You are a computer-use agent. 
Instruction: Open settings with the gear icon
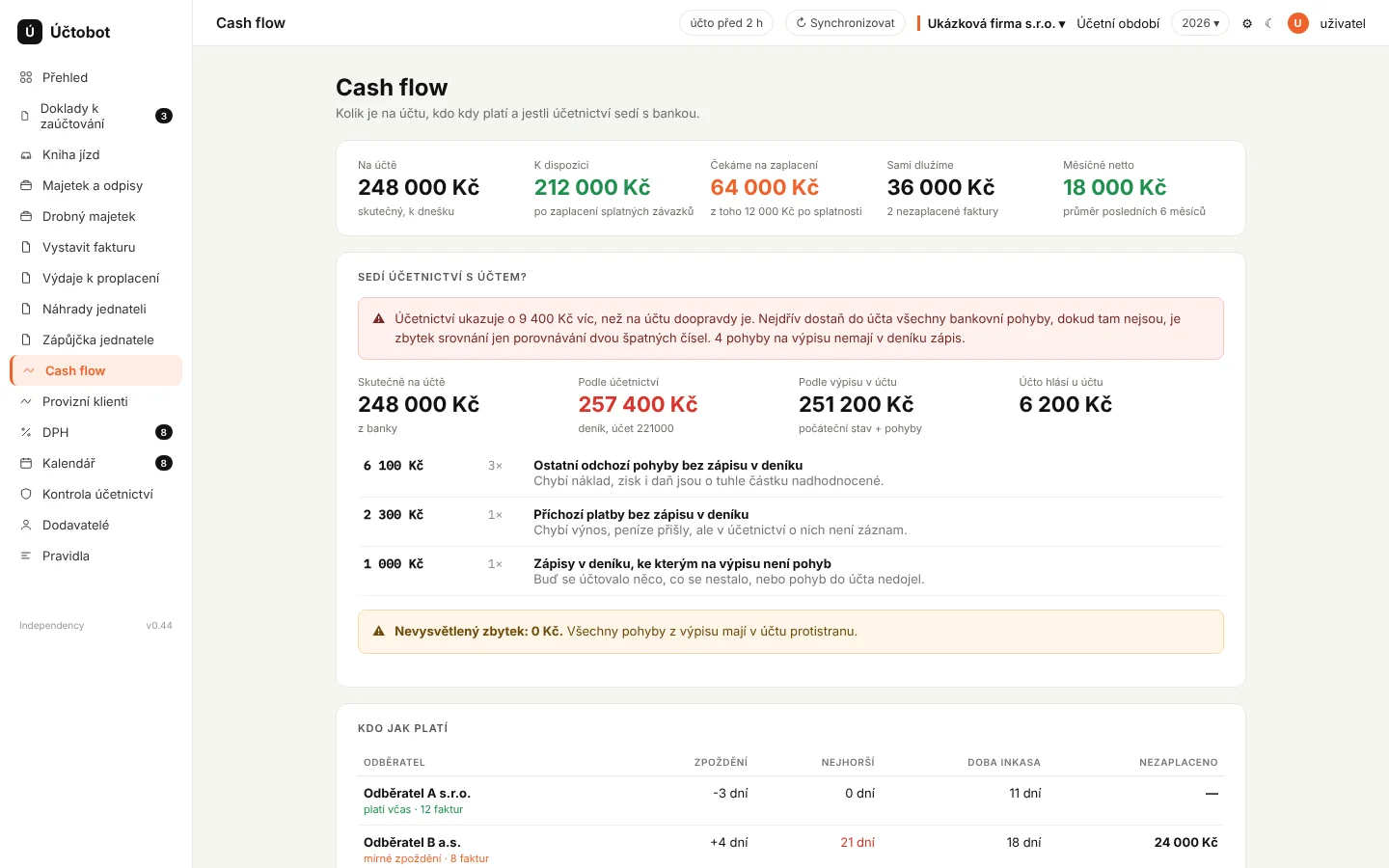coord(1247,23)
